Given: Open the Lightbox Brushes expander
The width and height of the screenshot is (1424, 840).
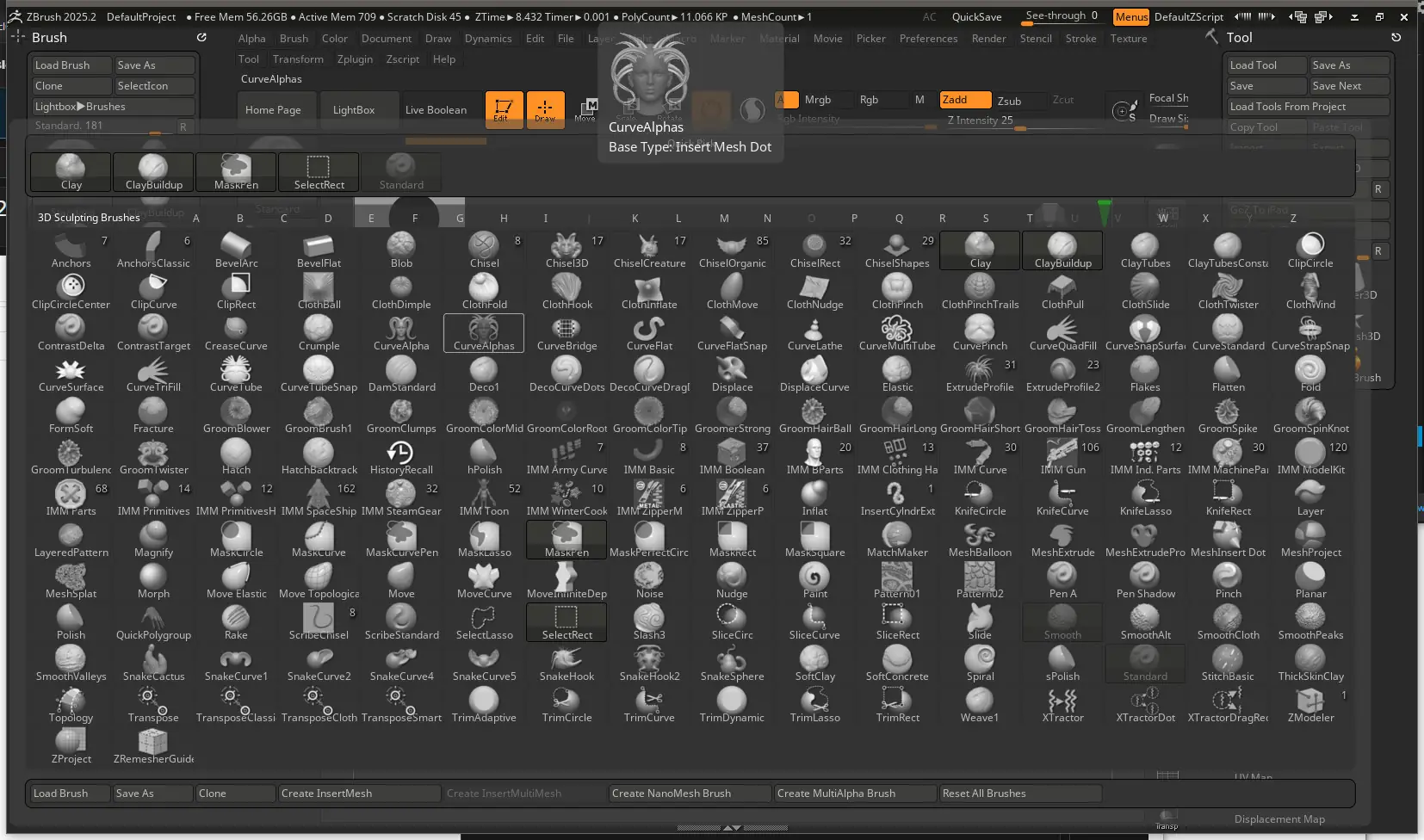Looking at the screenshot, I should pyautogui.click(x=113, y=107).
